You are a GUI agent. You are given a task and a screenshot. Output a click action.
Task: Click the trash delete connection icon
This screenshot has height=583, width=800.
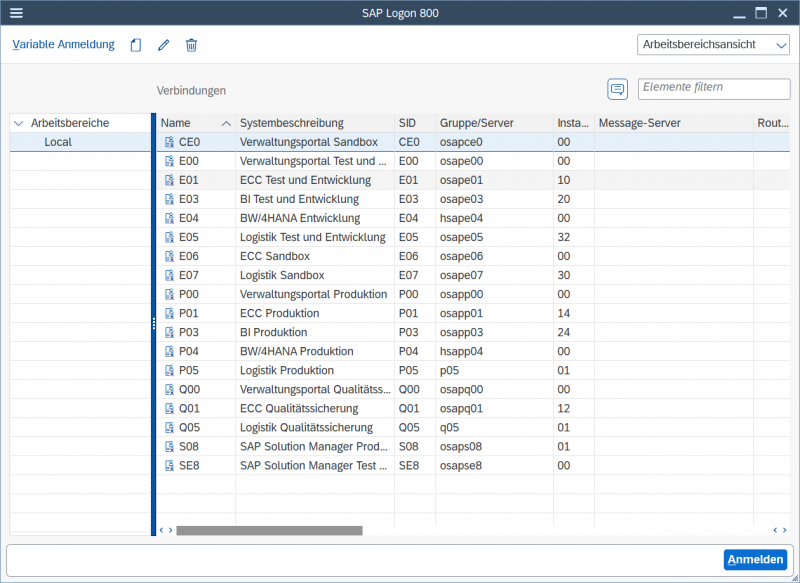[191, 45]
